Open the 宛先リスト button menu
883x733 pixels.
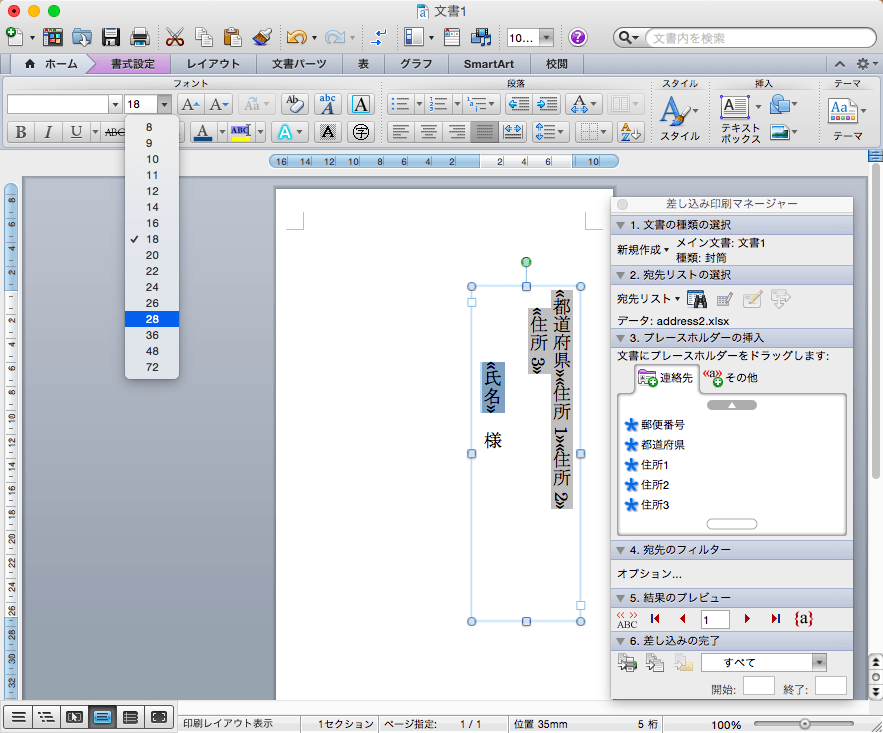[x=649, y=298]
